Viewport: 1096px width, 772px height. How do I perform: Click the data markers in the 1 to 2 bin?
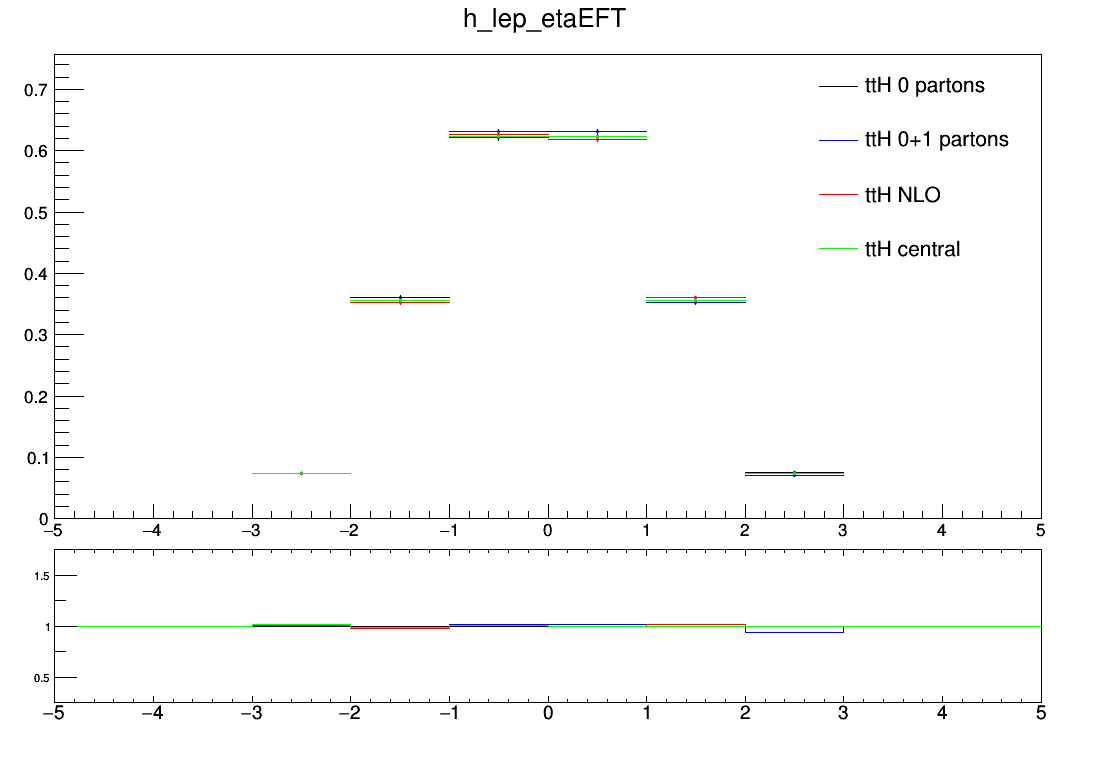[695, 300]
